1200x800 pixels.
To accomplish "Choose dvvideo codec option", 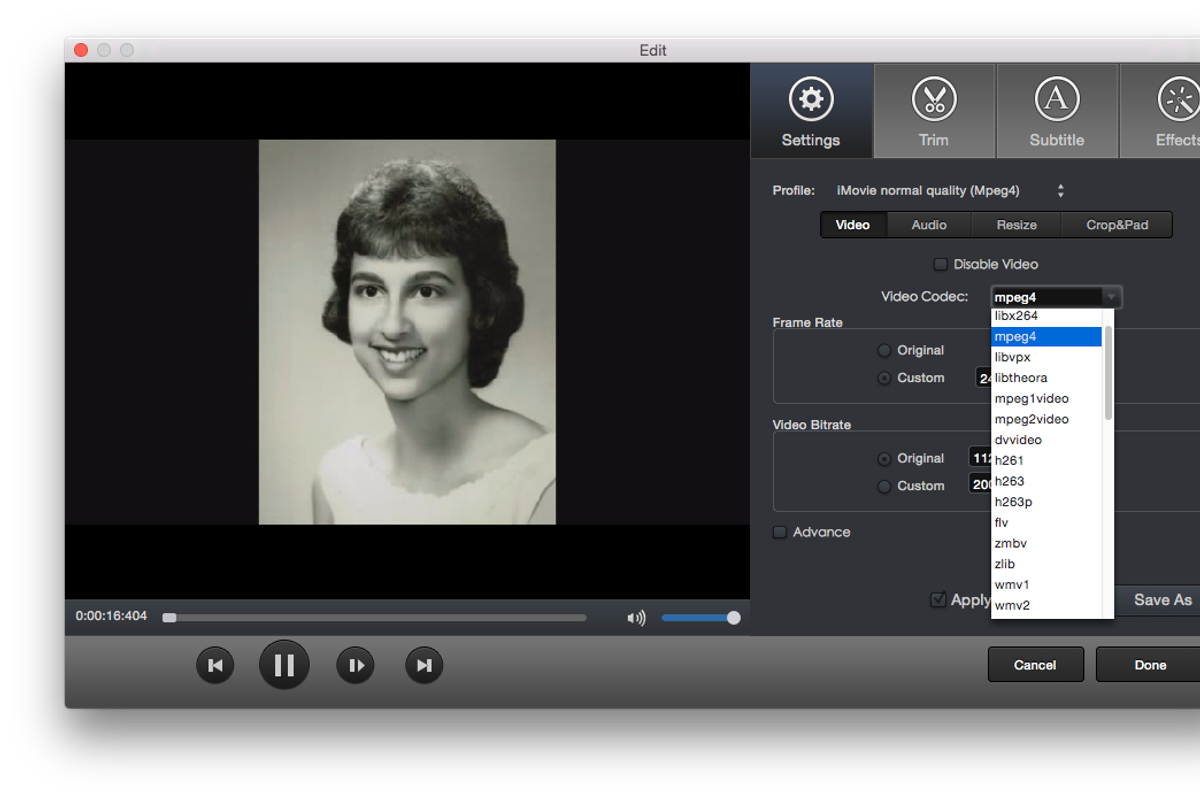I will [x=1046, y=440].
